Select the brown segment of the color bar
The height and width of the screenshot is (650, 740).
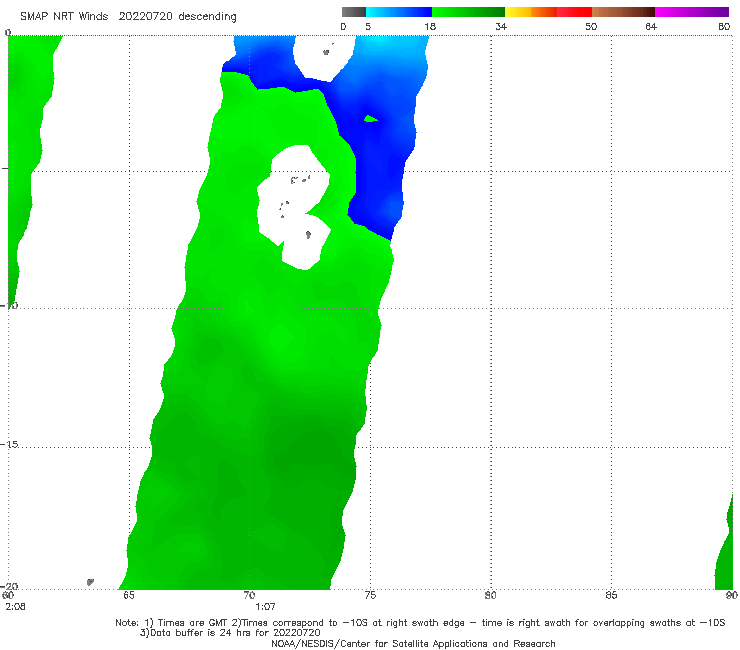[623, 12]
